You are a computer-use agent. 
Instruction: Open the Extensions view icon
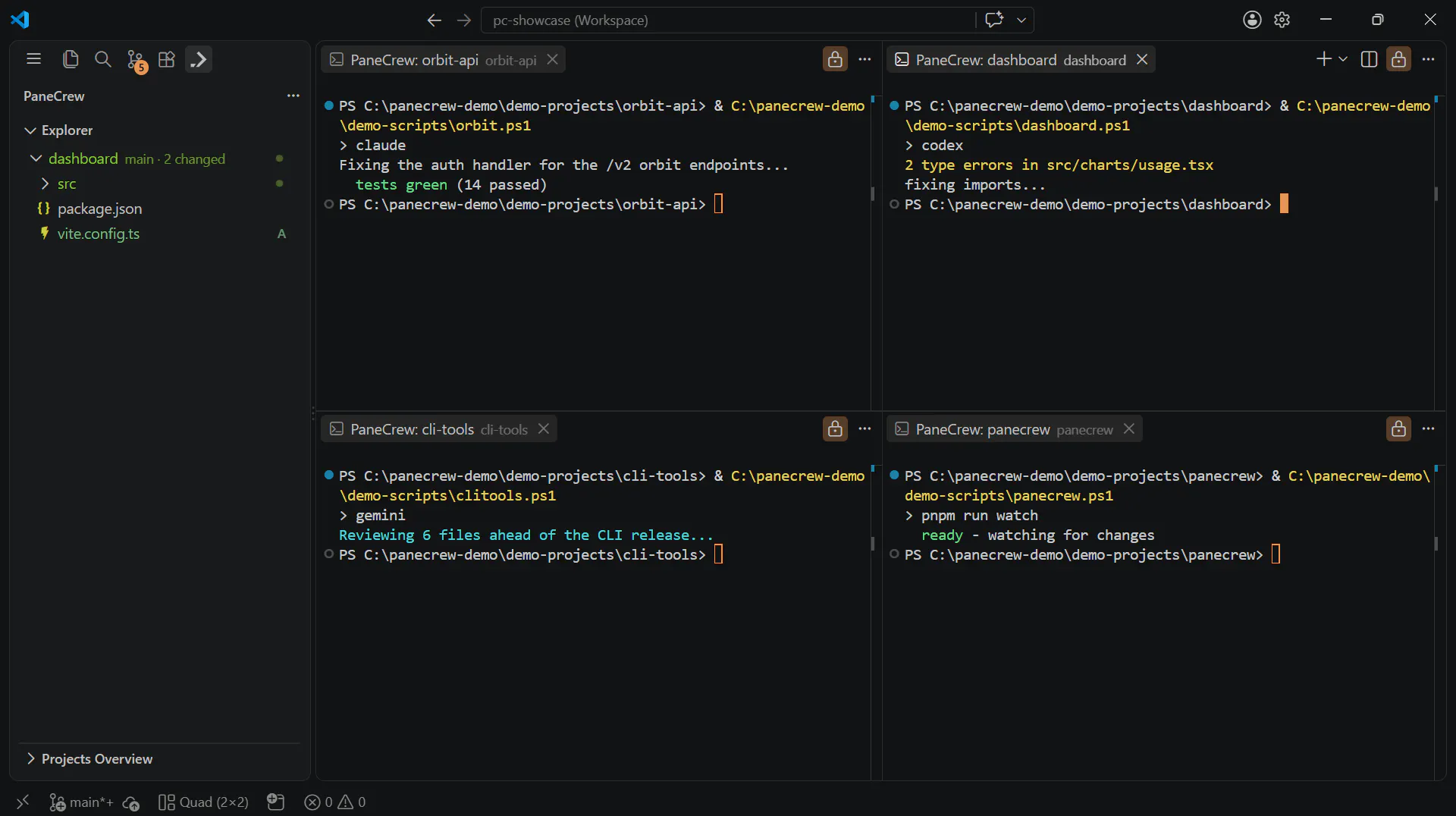pyautogui.click(x=167, y=59)
